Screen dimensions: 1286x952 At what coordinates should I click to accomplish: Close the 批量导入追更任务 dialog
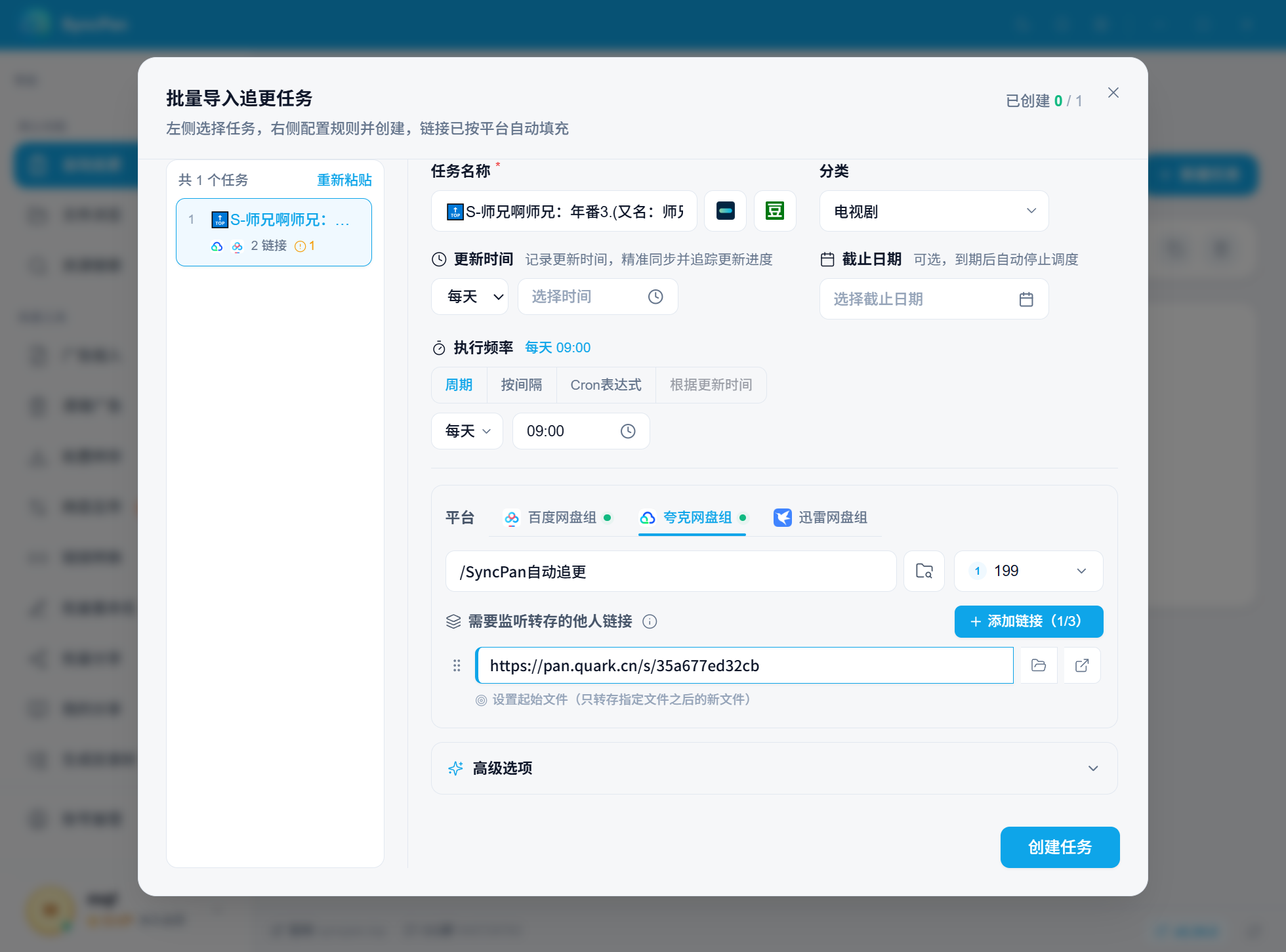click(1113, 93)
